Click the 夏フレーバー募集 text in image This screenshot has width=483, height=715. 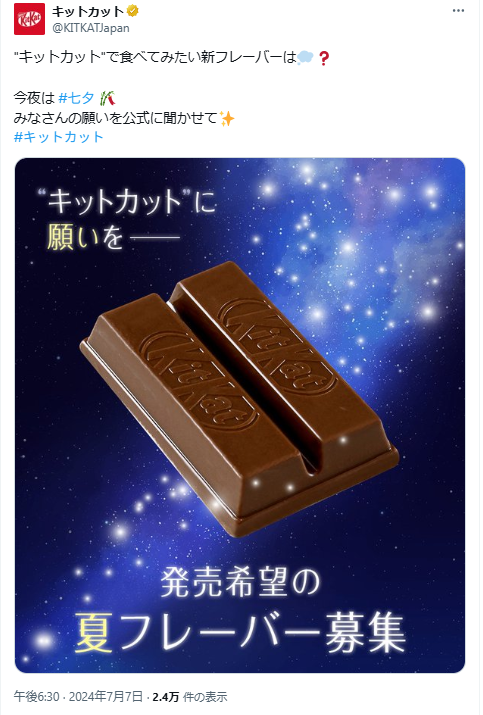click(x=240, y=632)
